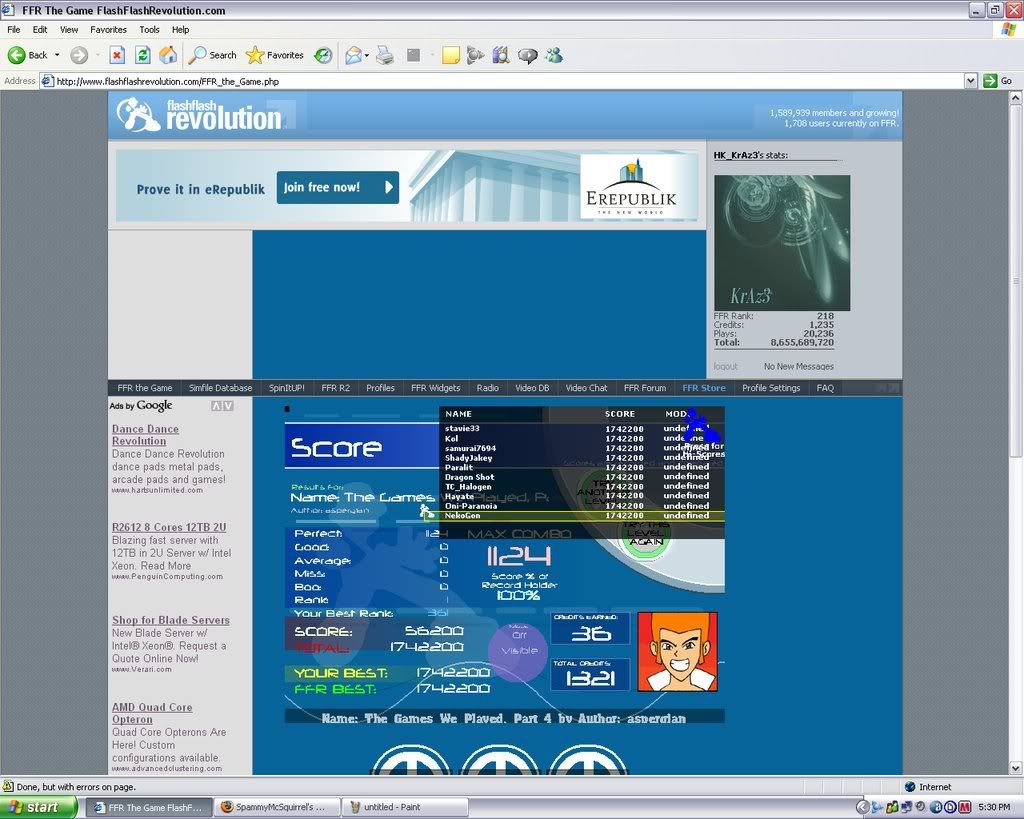This screenshot has width=1024, height=819.
Task: Click the Messenger people icon in toolbar
Action: pos(553,55)
